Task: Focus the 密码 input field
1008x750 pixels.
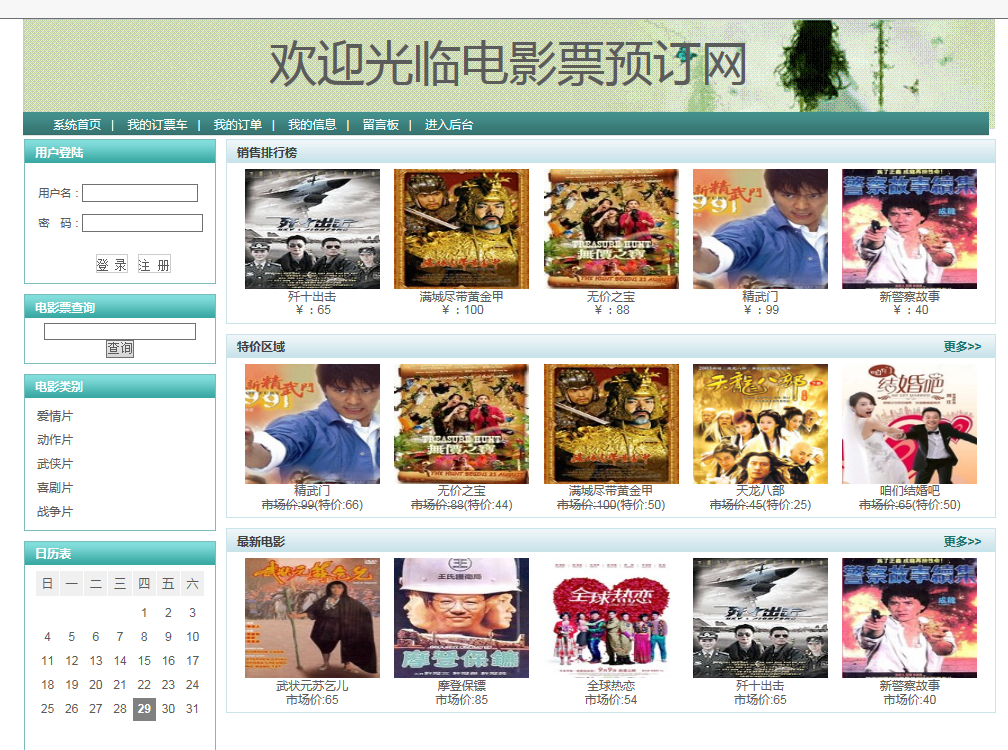Action: point(142,223)
